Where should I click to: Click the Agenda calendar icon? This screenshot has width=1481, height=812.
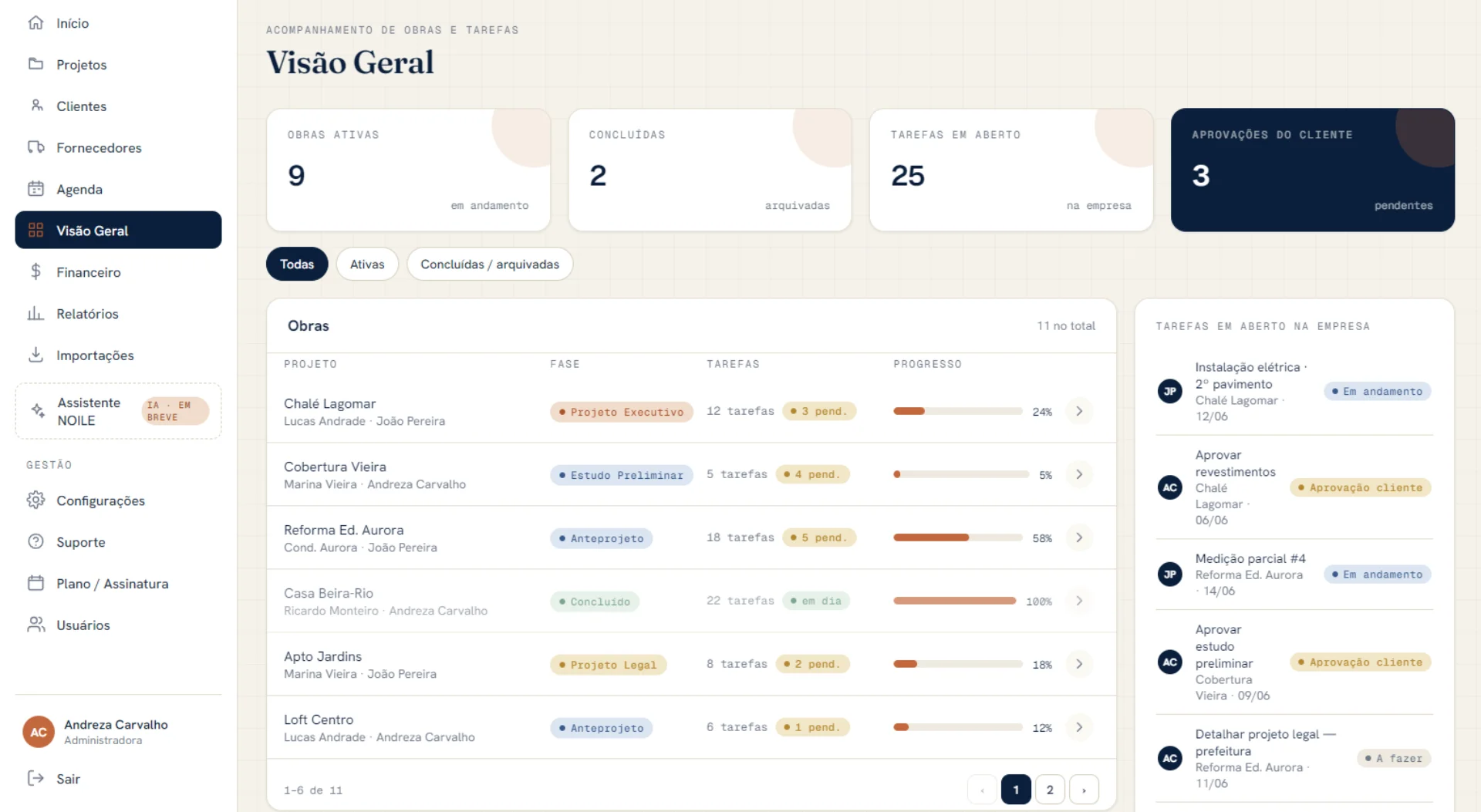[35, 189]
